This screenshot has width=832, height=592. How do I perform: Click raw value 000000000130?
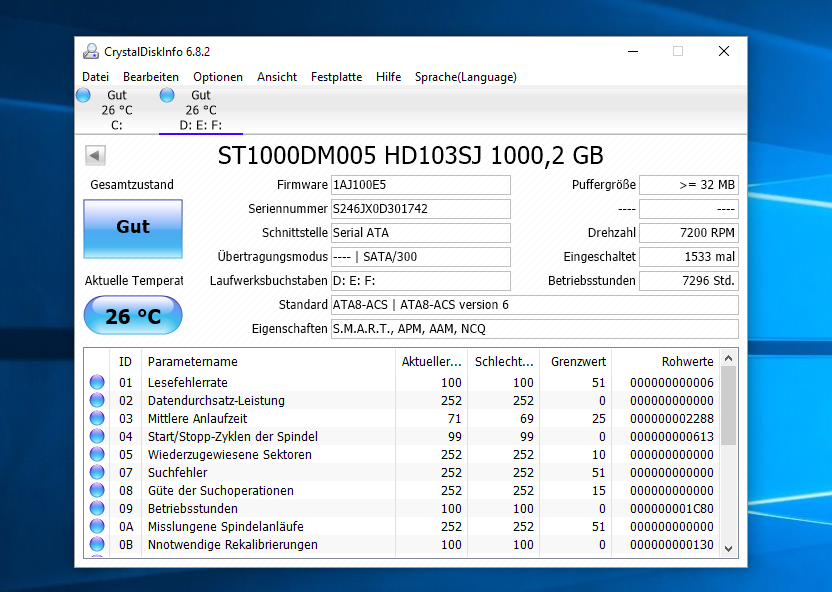(672, 545)
